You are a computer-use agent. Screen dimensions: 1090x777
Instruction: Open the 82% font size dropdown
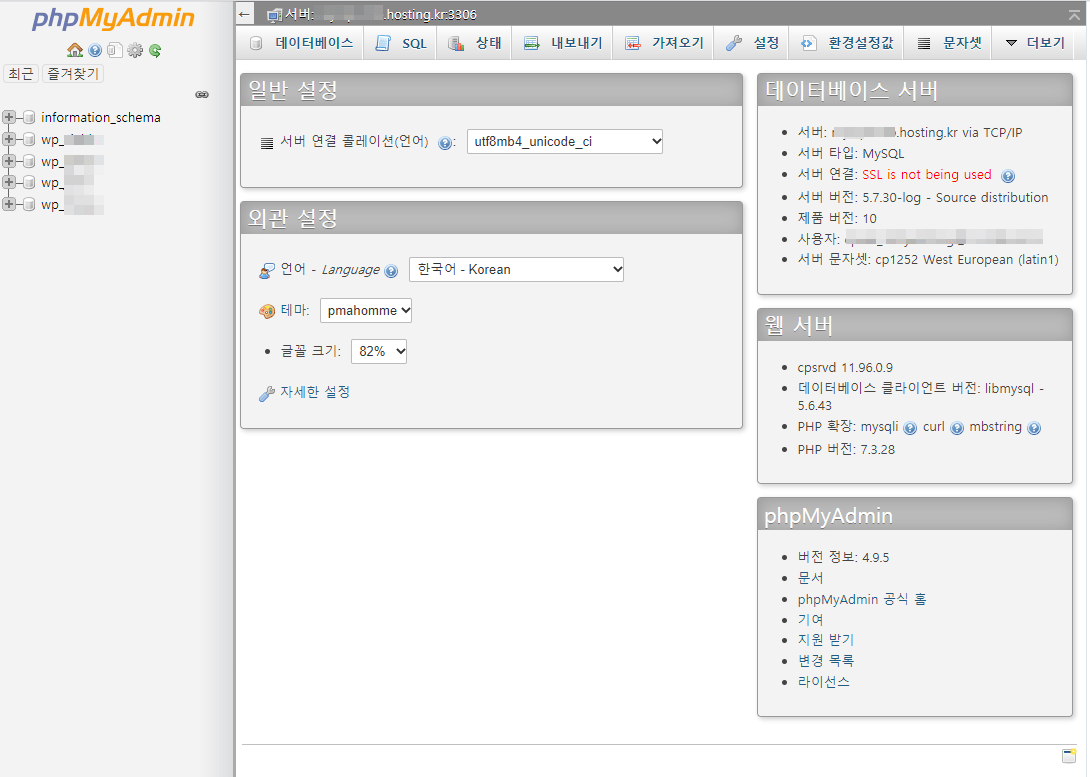pos(379,352)
